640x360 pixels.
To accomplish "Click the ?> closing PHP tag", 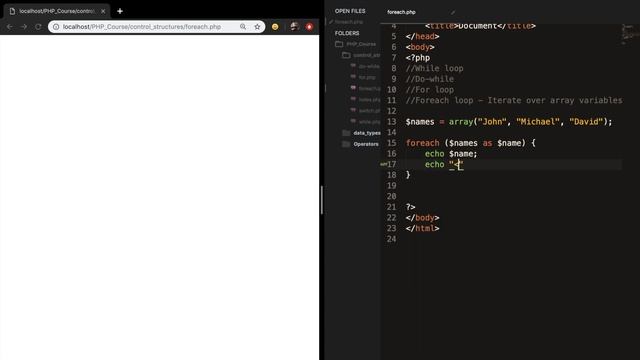I will coord(410,207).
